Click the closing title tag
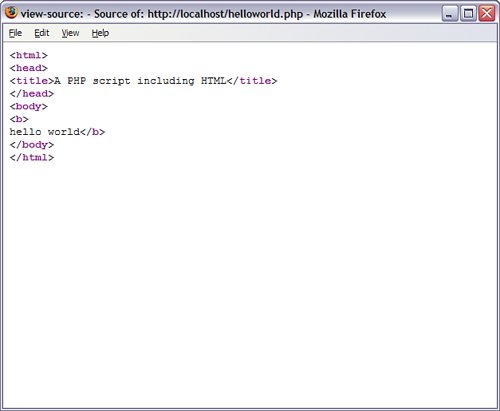The height and width of the screenshot is (411, 500). 252,81
